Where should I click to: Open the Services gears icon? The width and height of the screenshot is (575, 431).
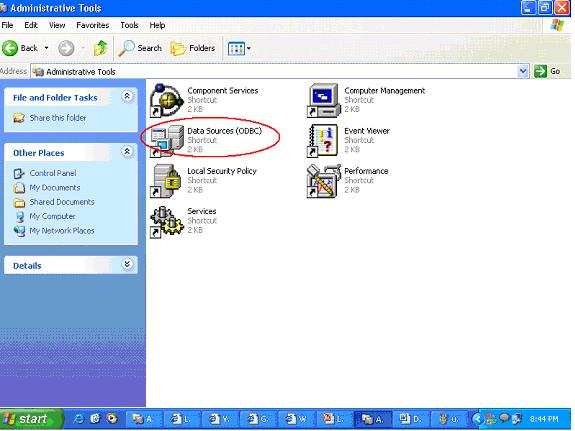point(167,221)
